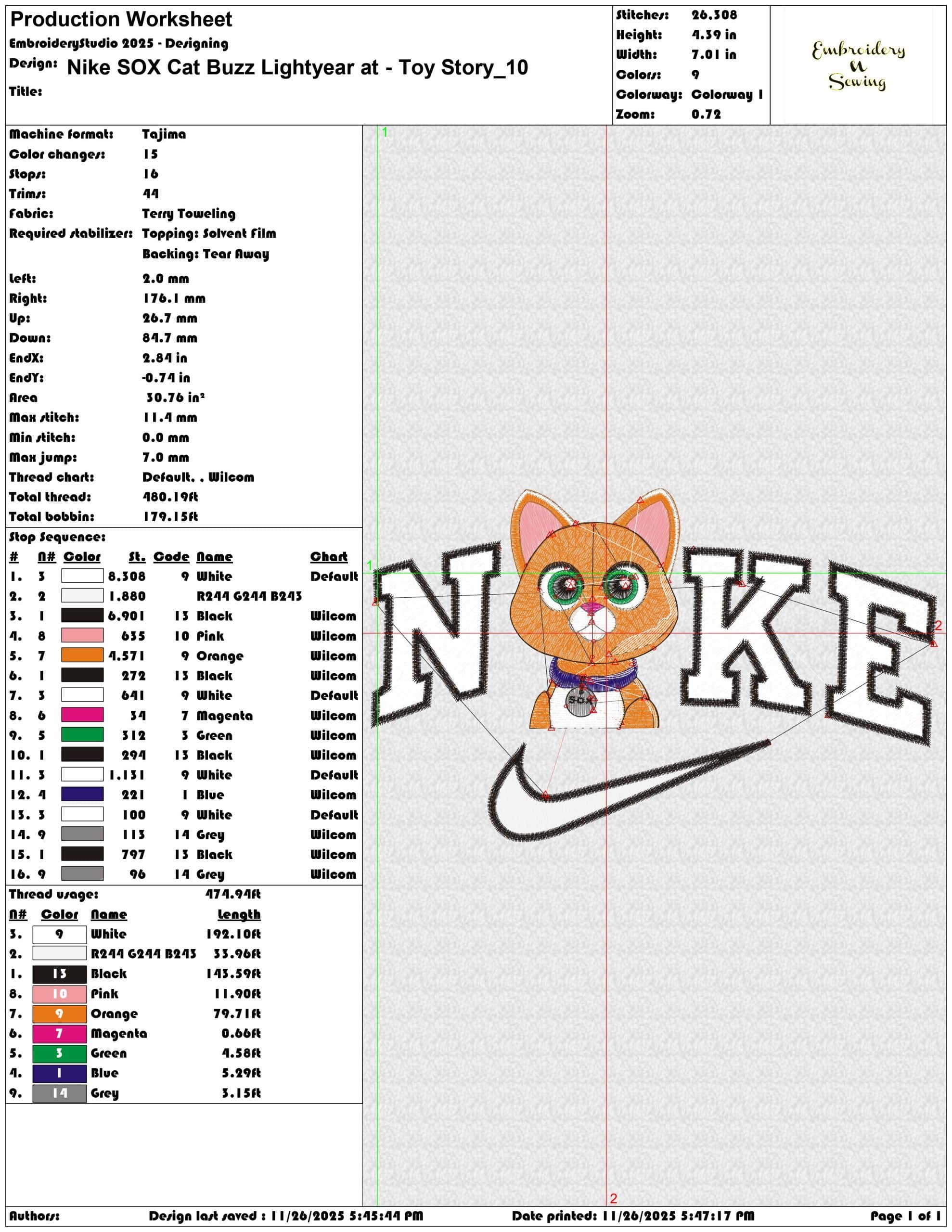Select blue swatch in stop sequence row 12
This screenshot has height=1232, width=952.
point(82,794)
